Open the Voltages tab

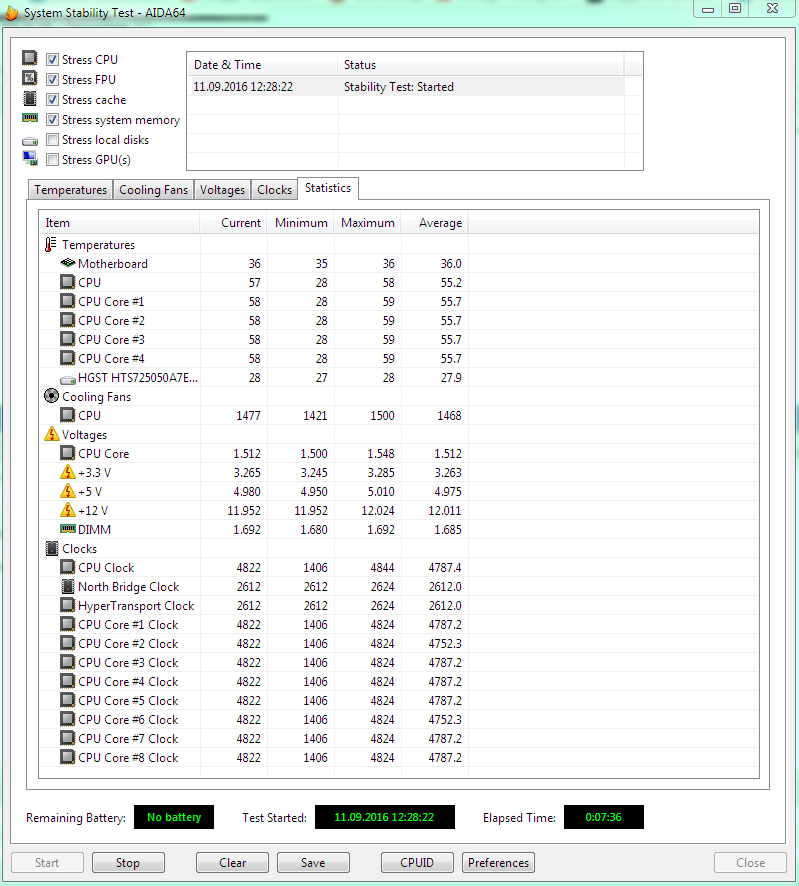pos(222,190)
